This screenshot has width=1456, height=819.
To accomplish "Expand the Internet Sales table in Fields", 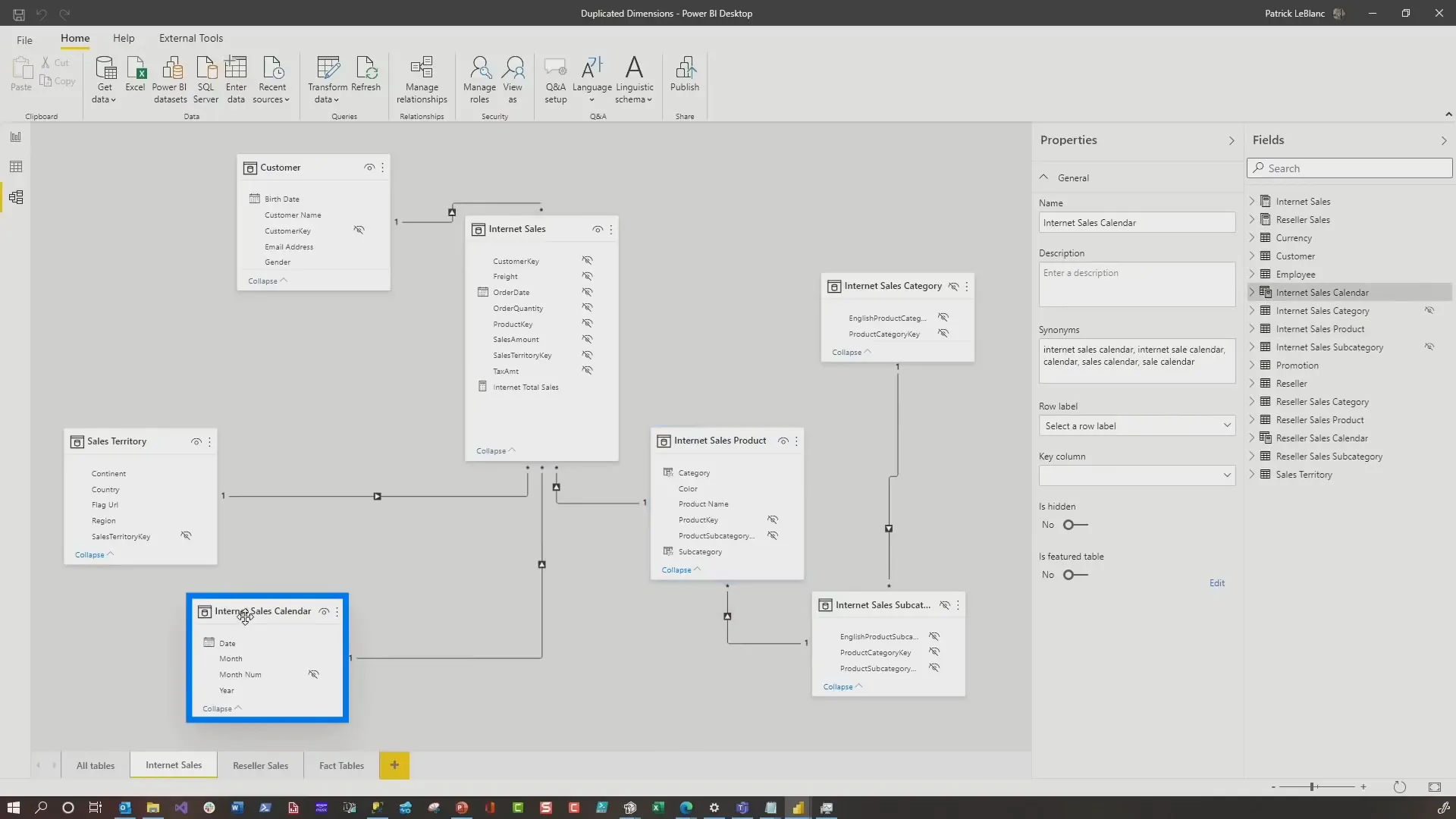I will (1251, 201).
